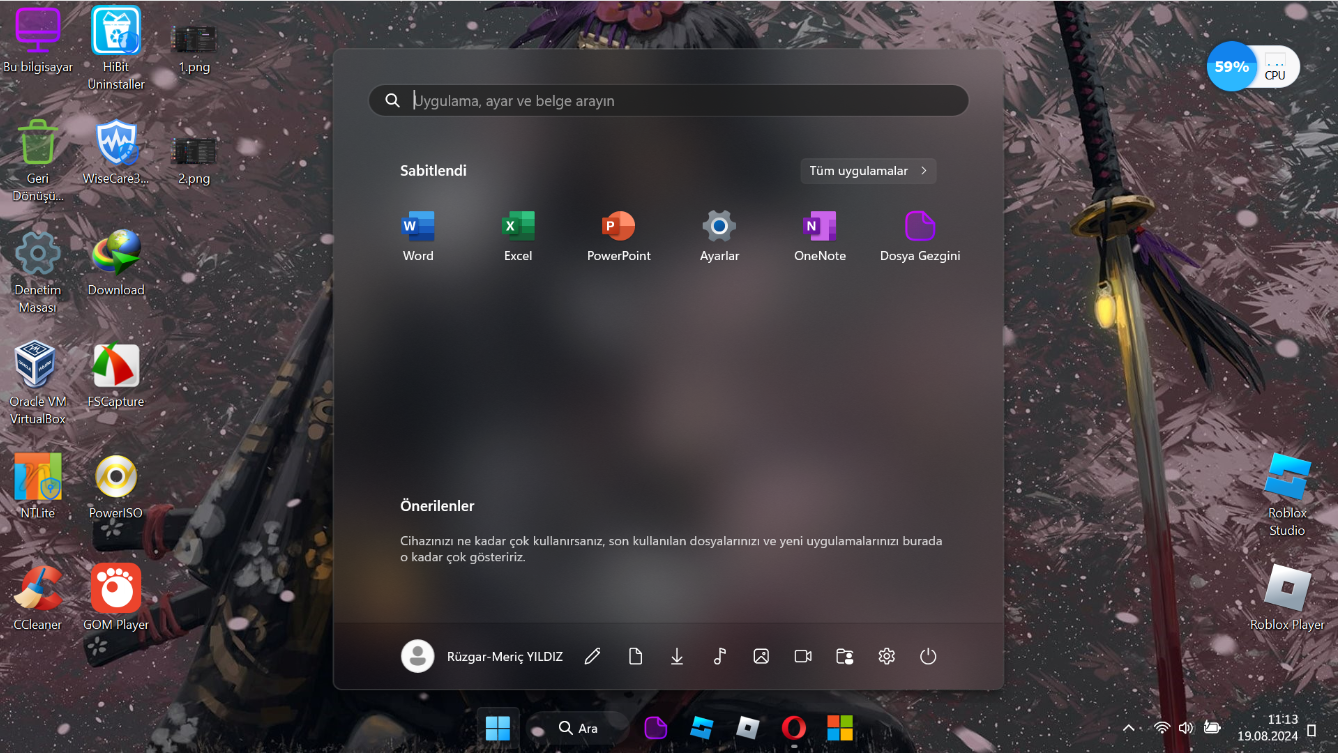1338x753 pixels.
Task: Select NTLite desktop shortcut
Action: (38, 486)
